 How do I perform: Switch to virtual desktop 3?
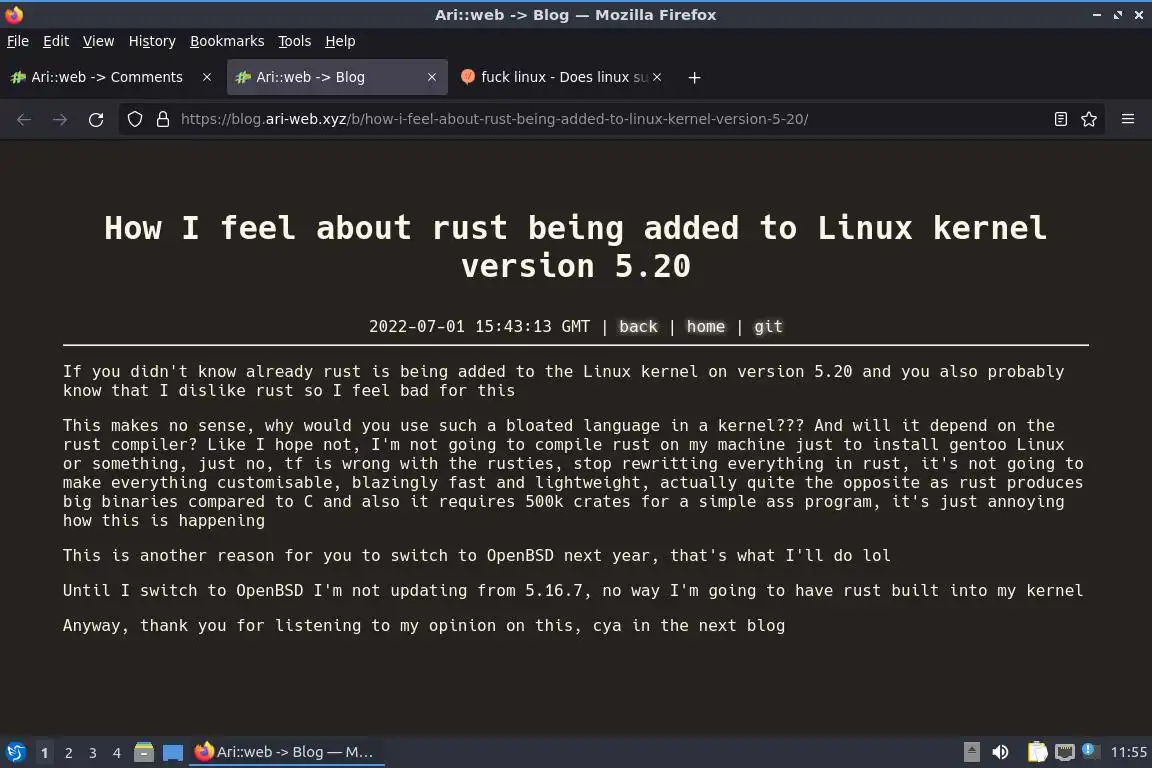(x=93, y=752)
